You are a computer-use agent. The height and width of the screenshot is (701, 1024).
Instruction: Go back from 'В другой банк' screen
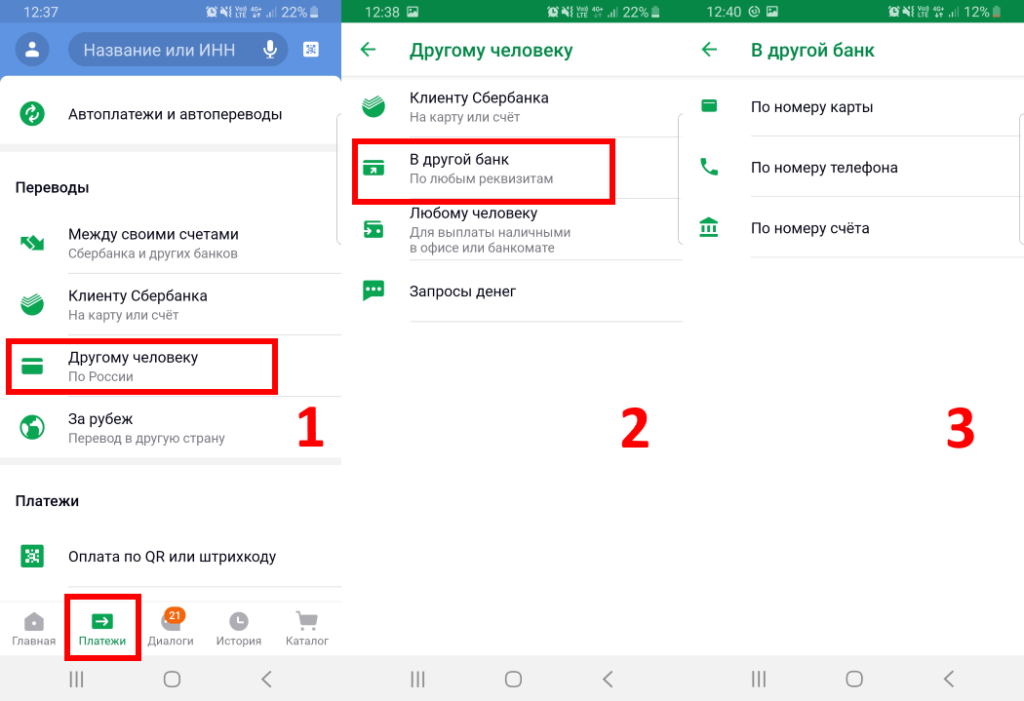pyautogui.click(x=709, y=50)
